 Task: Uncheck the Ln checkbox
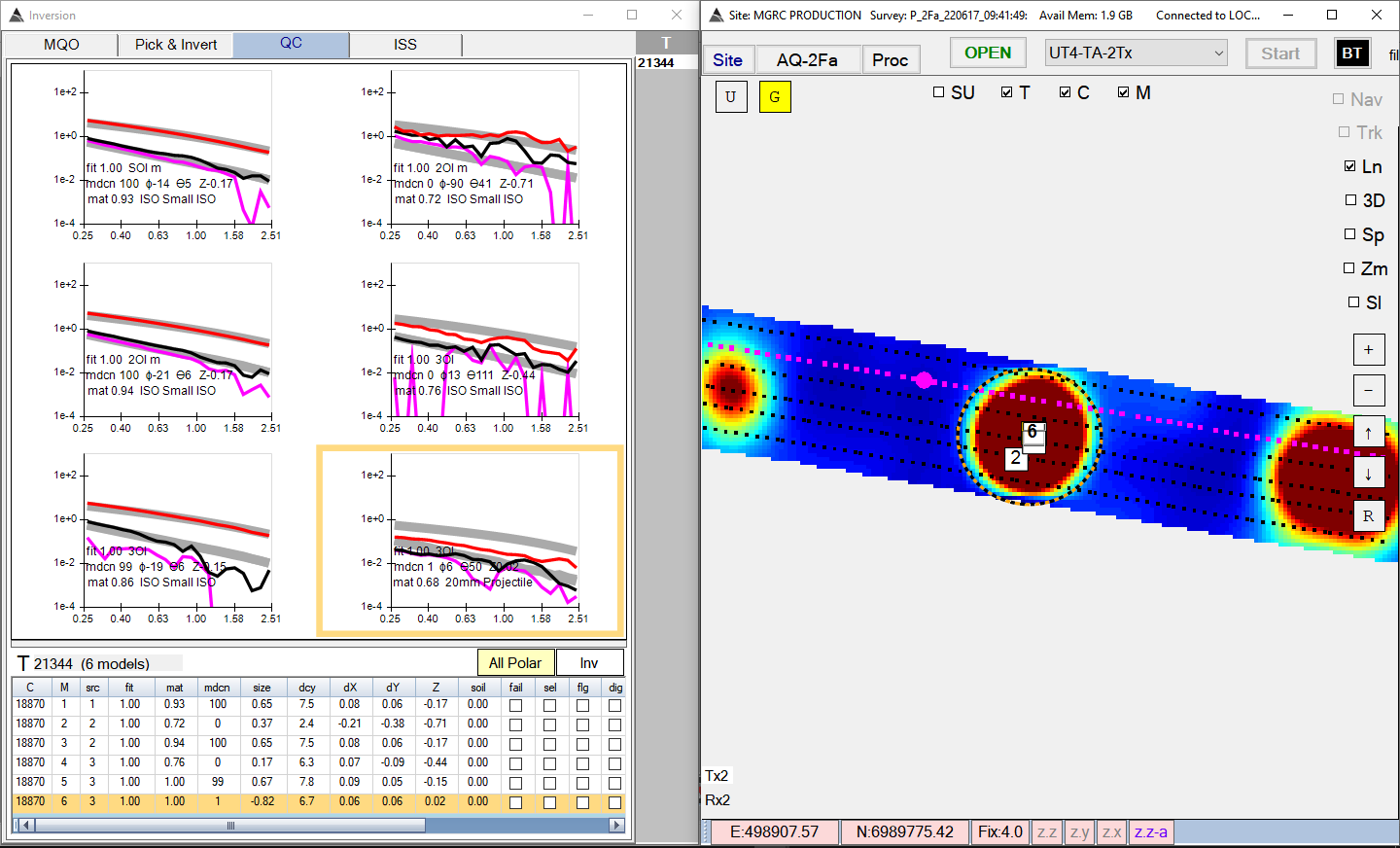(1350, 166)
